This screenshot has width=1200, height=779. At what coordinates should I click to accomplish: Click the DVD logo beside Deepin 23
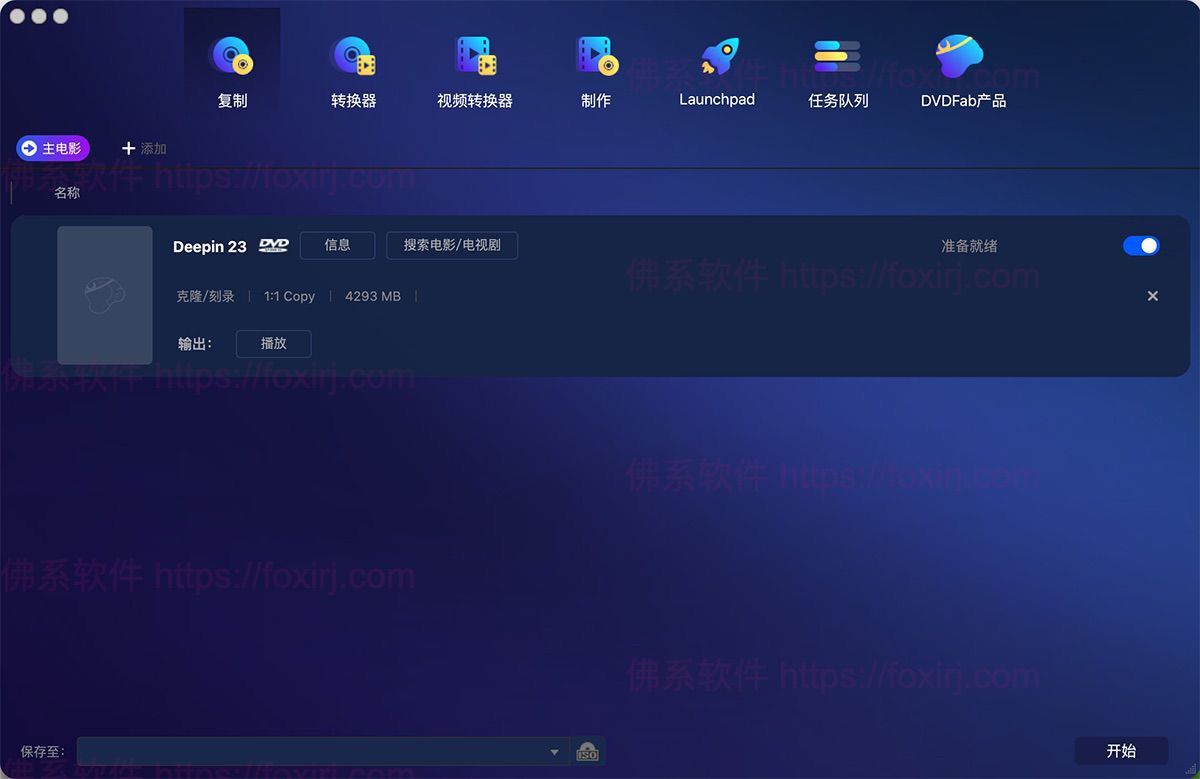(x=273, y=246)
